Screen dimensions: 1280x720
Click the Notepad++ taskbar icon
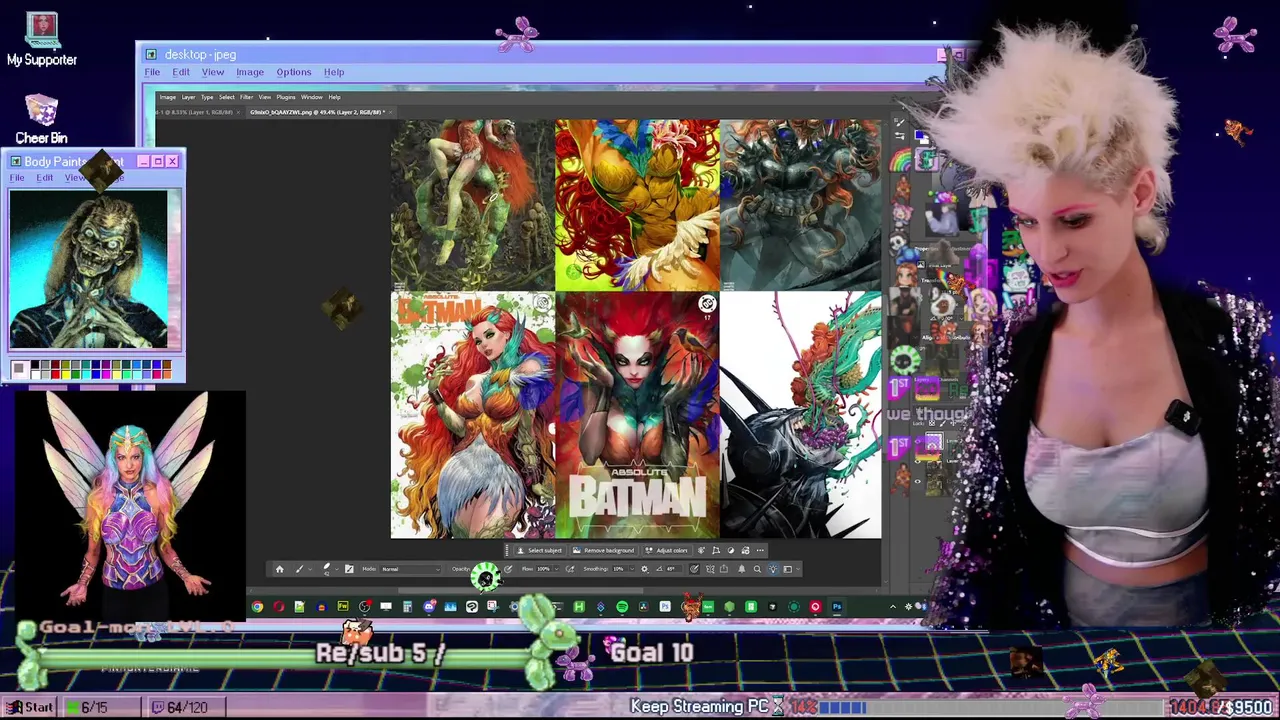[299, 606]
